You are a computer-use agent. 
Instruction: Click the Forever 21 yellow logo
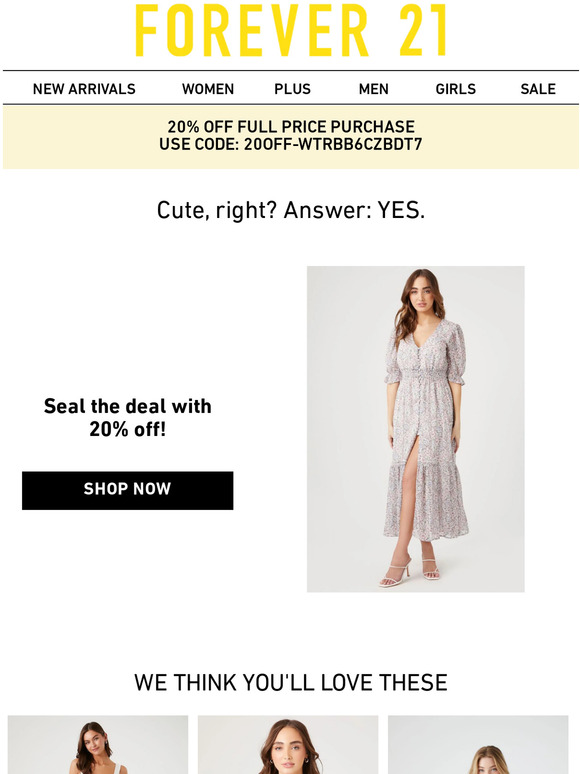point(291,31)
